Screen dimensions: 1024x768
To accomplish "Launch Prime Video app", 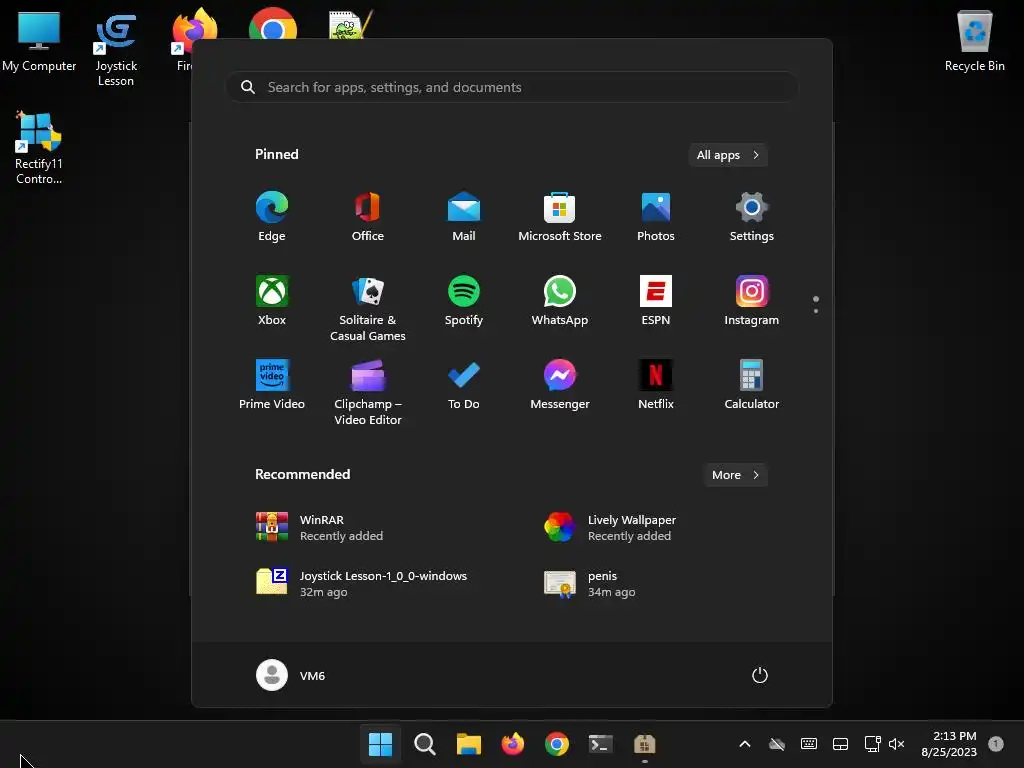I will point(272,385).
